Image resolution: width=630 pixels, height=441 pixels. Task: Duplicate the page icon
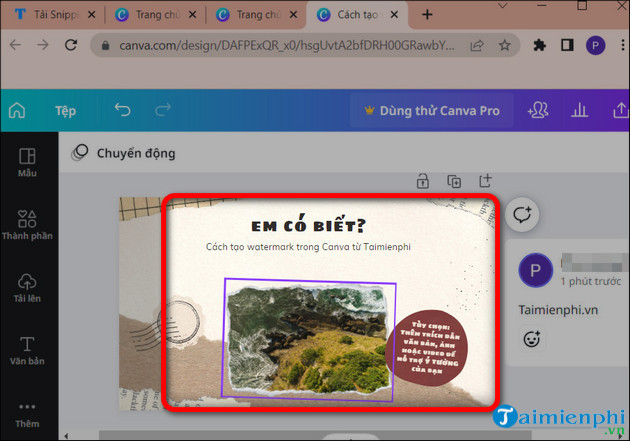point(454,181)
